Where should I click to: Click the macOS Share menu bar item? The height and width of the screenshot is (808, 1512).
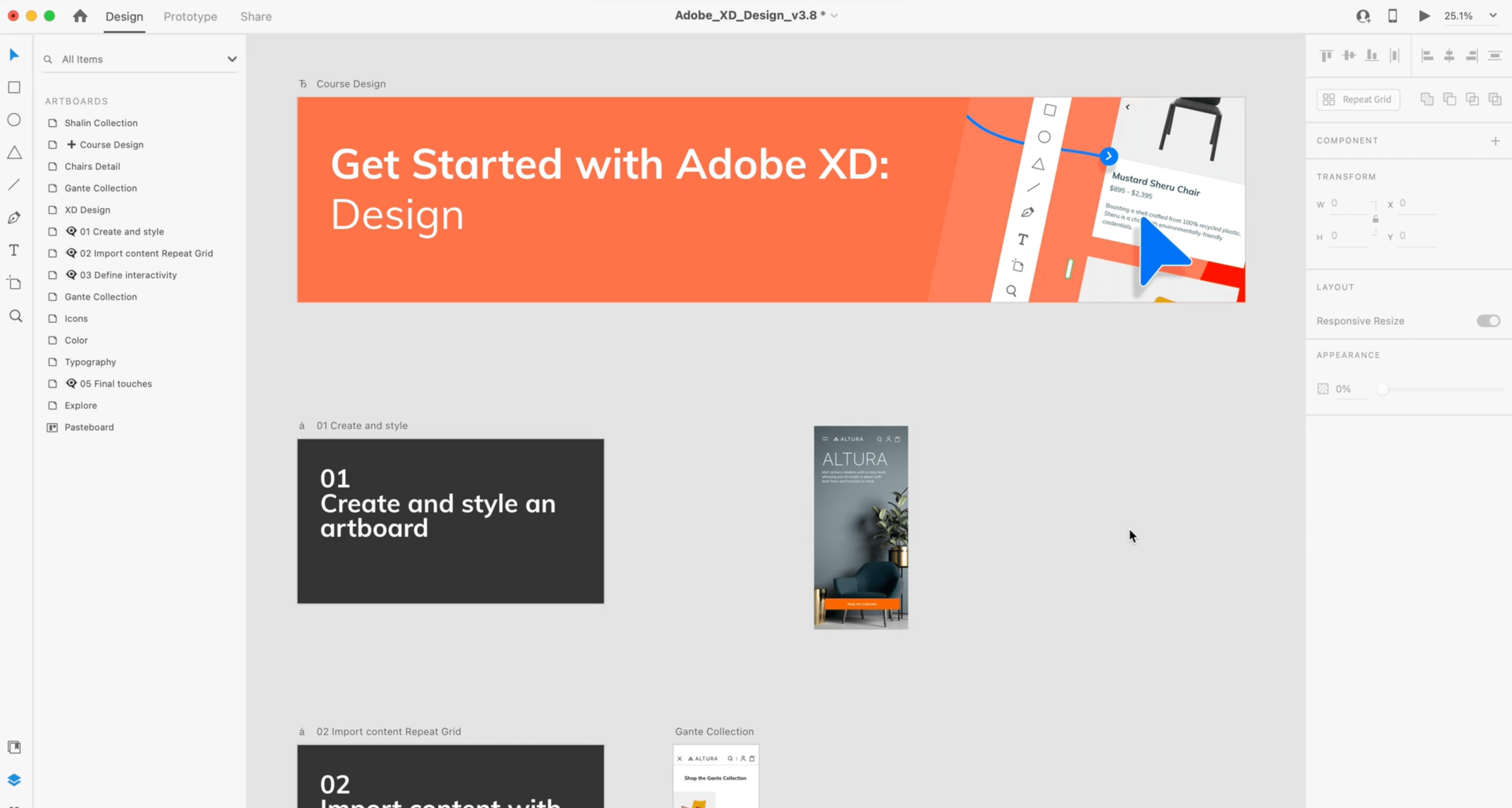click(x=256, y=15)
